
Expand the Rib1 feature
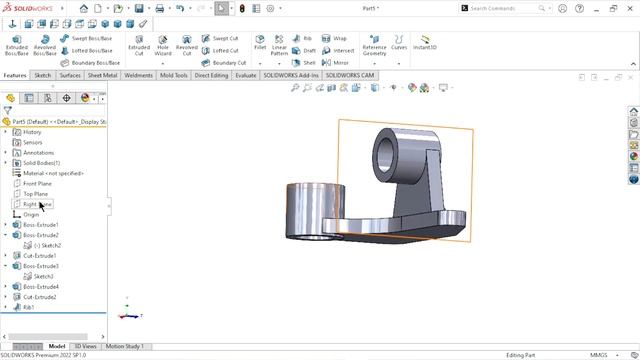click(x=5, y=307)
